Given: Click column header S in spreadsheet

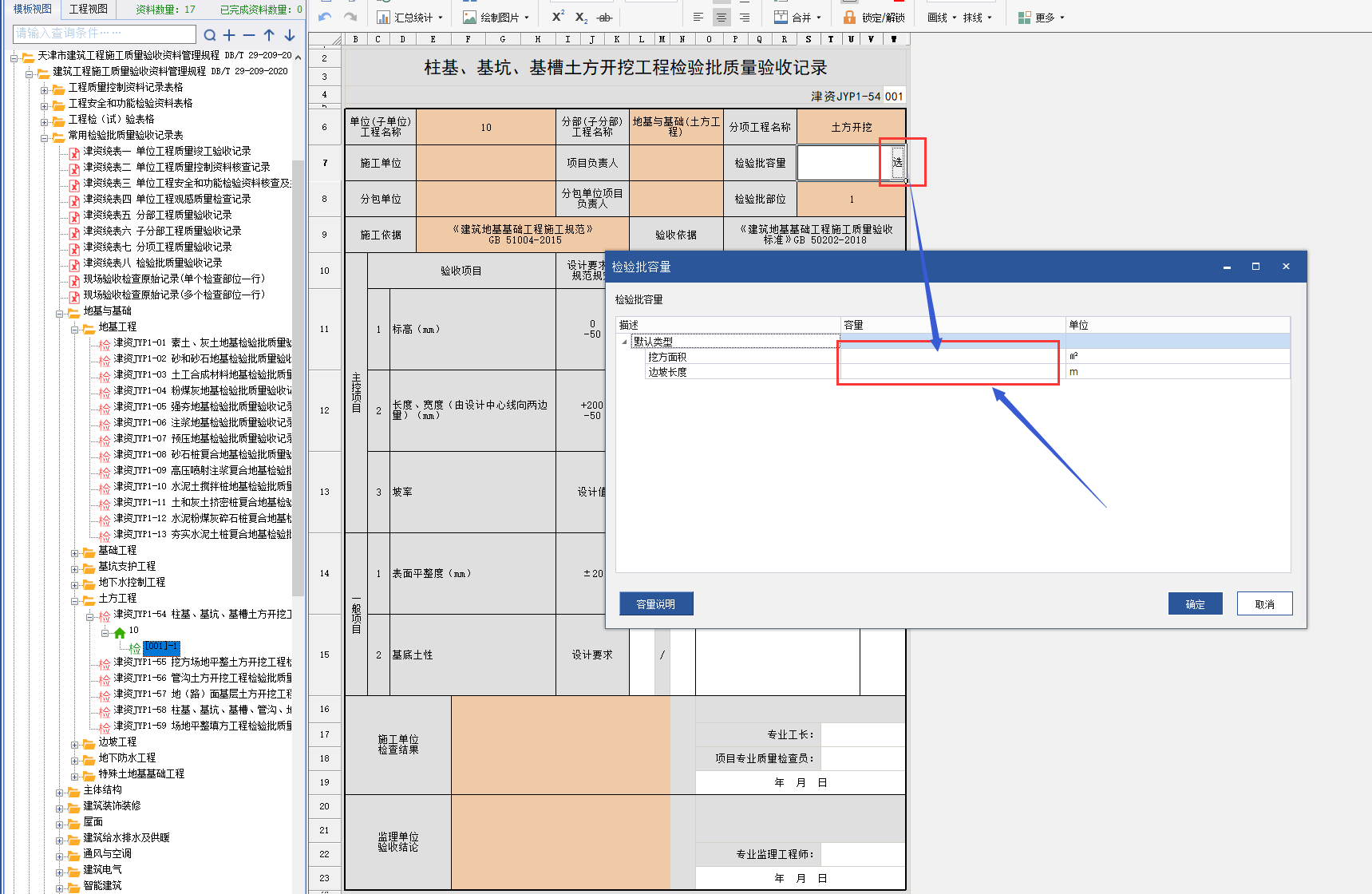Looking at the screenshot, I should (x=809, y=39).
